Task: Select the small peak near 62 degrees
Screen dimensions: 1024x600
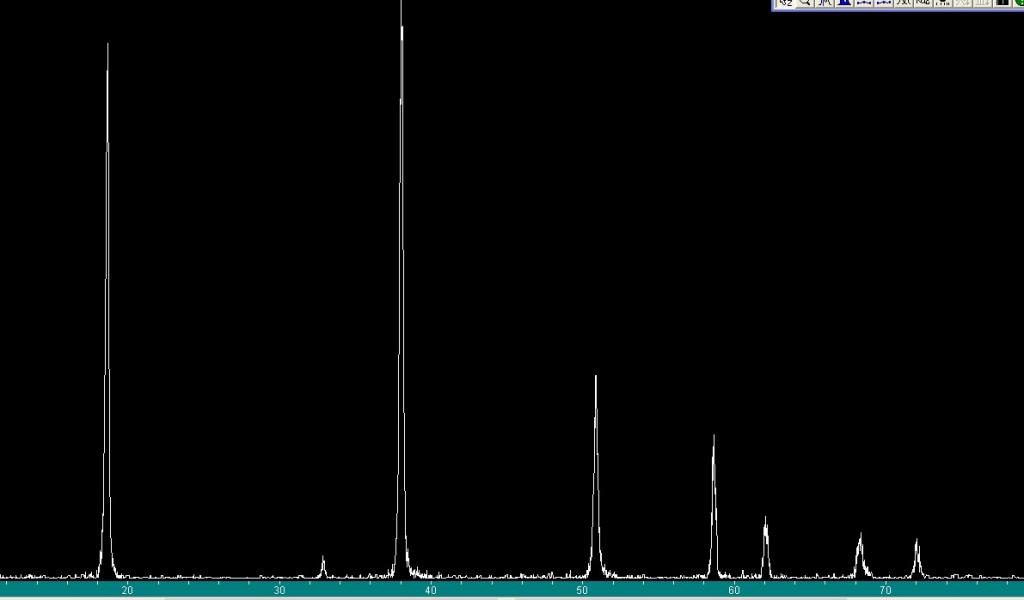Action: pyautogui.click(x=766, y=547)
